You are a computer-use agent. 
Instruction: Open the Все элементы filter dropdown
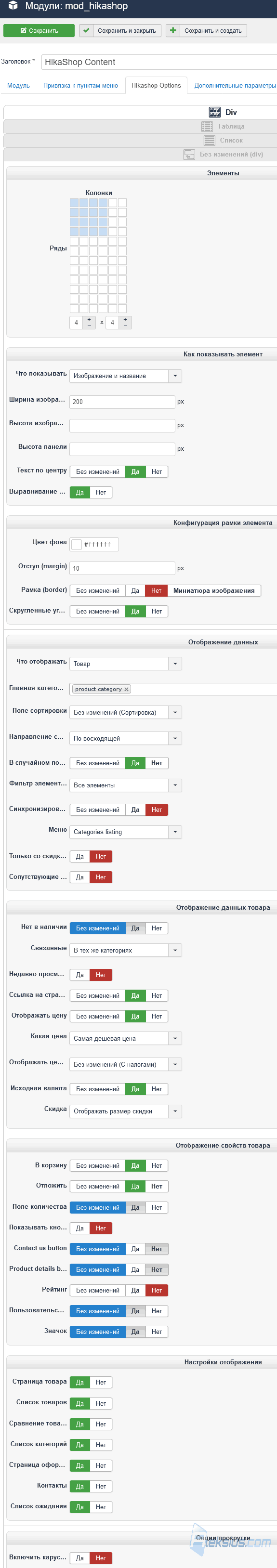(125, 785)
